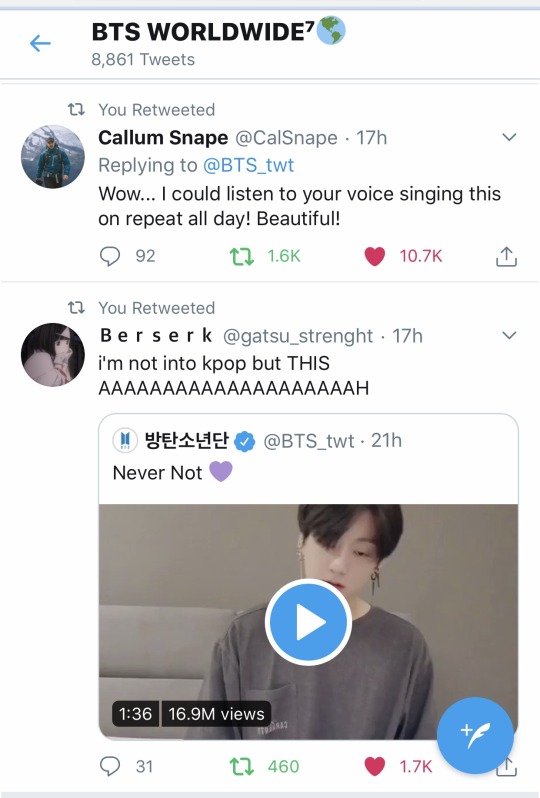Open the quoted 방탄소년단 tweet header

(x=257, y=441)
